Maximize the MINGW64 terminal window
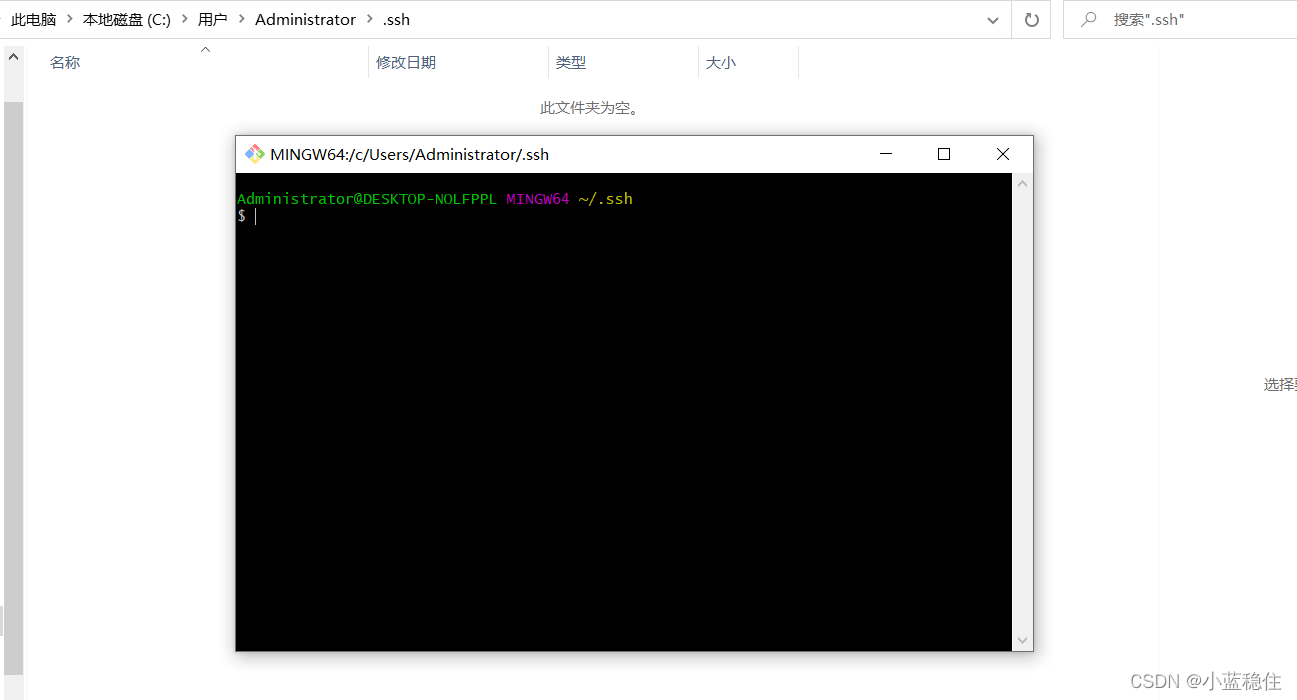The width and height of the screenshot is (1297, 700). click(943, 154)
